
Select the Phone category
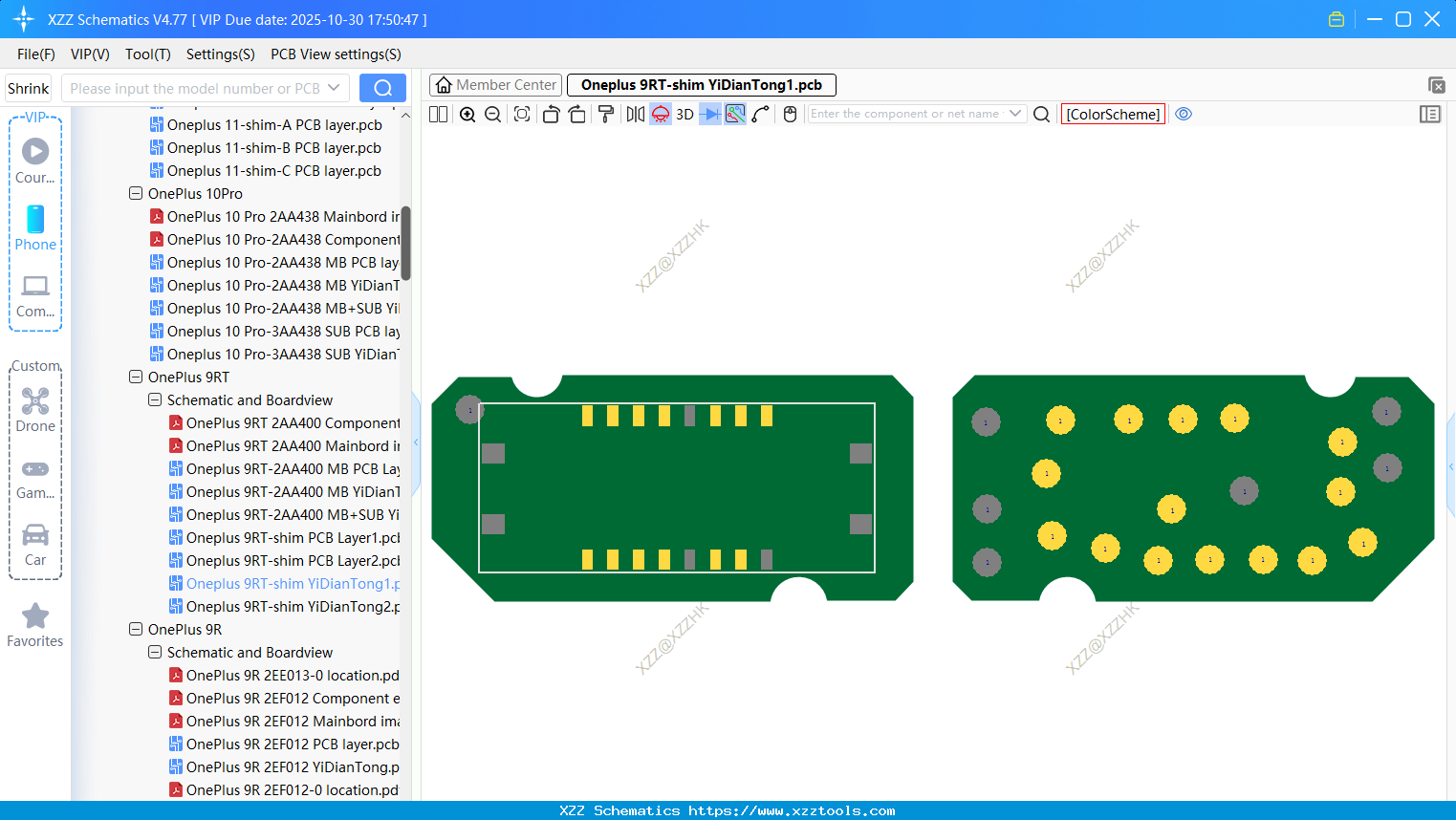pos(35,228)
